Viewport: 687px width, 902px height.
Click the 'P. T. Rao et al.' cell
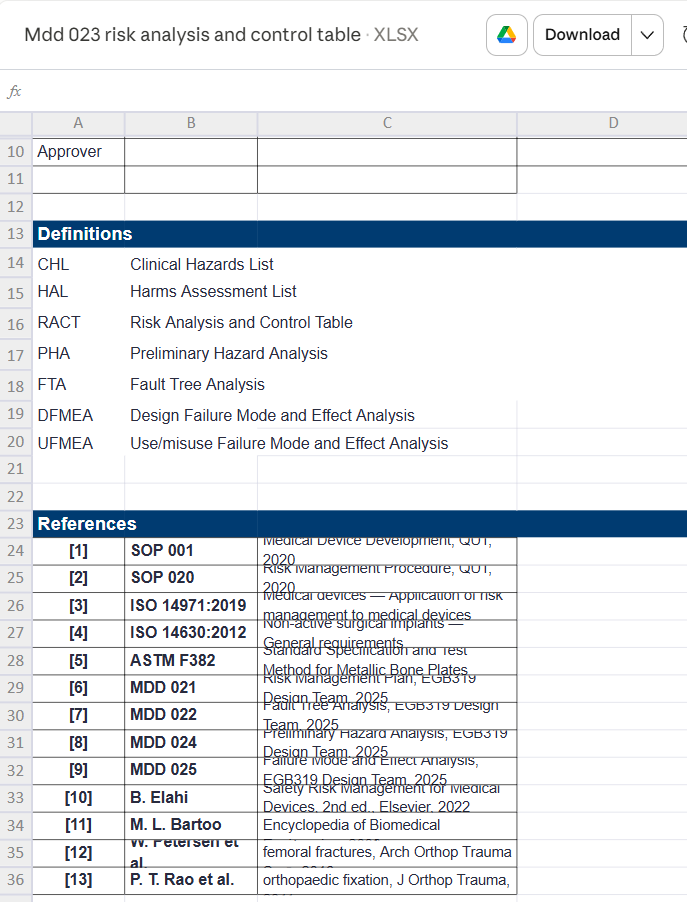[191, 880]
